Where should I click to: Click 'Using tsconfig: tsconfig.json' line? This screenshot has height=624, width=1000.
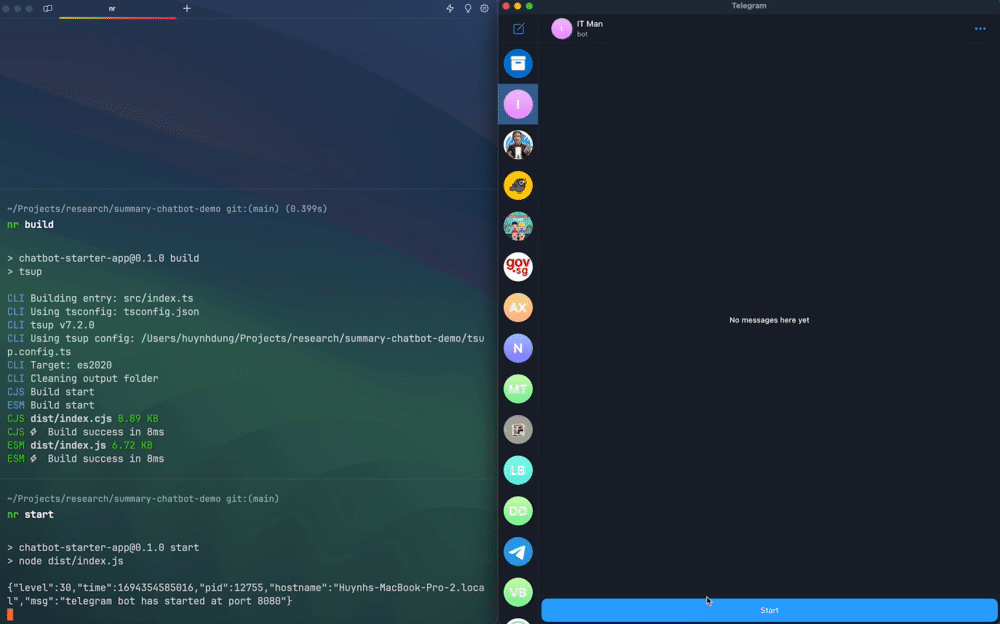coord(115,311)
